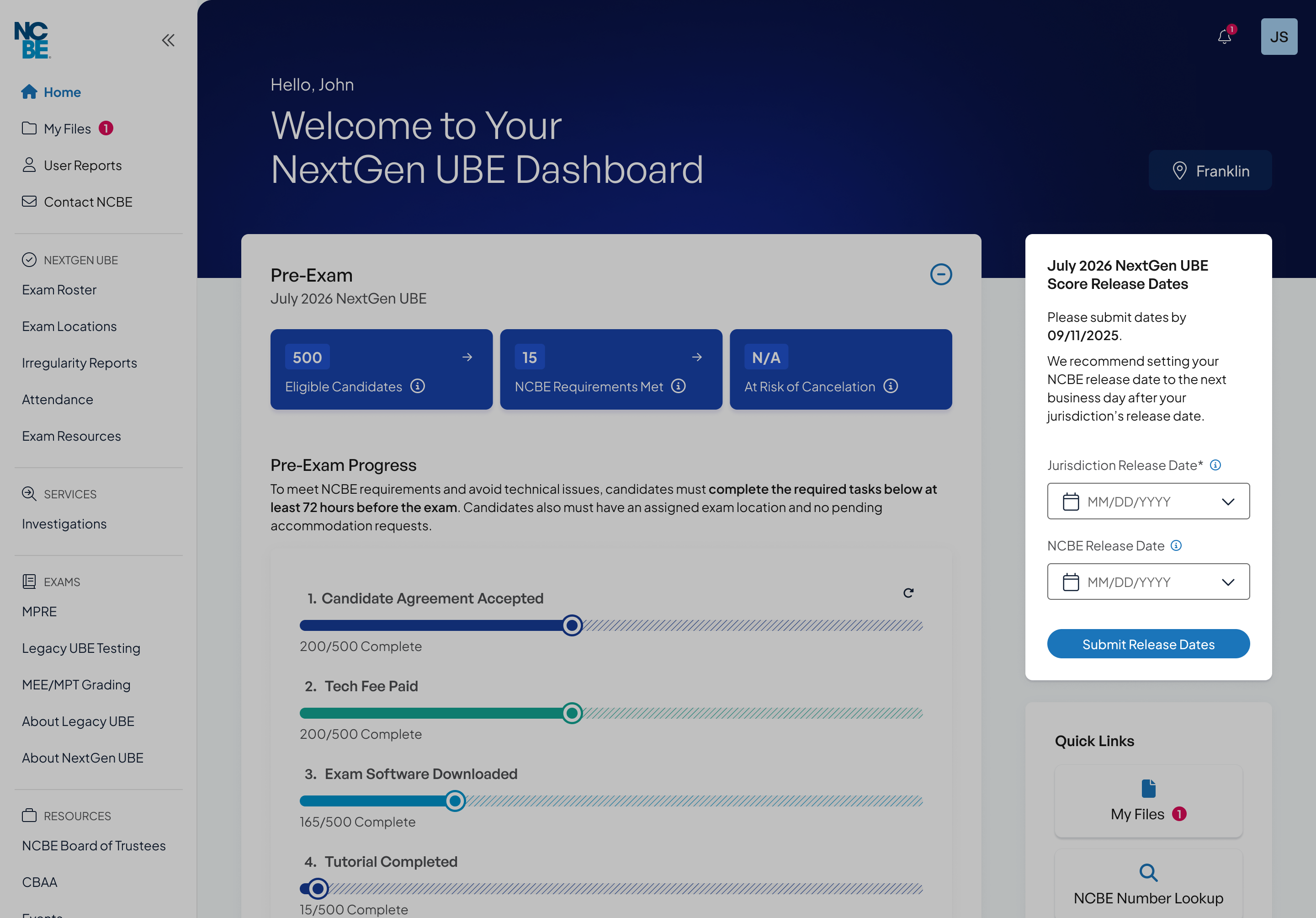Viewport: 1316px width, 918px height.
Task: Open NCBE Requirements Met card arrow
Action: pos(697,357)
